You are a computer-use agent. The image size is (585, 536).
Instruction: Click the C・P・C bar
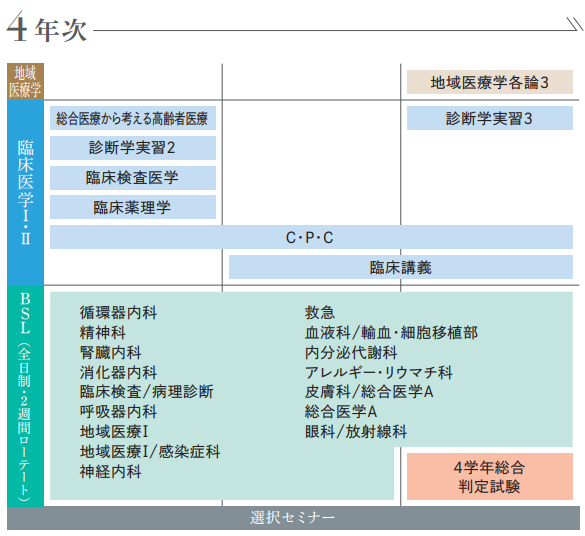(x=312, y=237)
